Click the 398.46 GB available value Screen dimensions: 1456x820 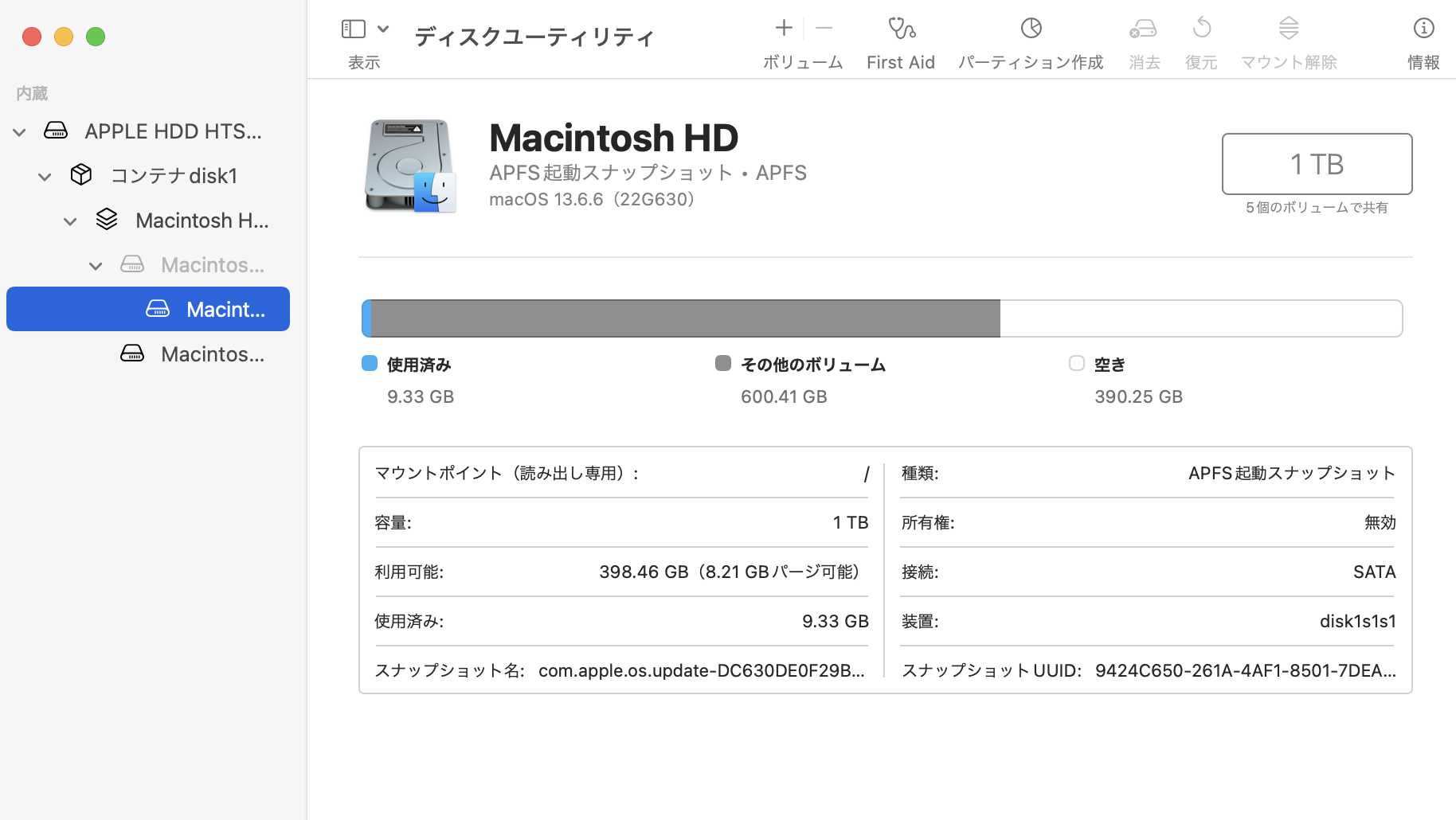pos(732,572)
